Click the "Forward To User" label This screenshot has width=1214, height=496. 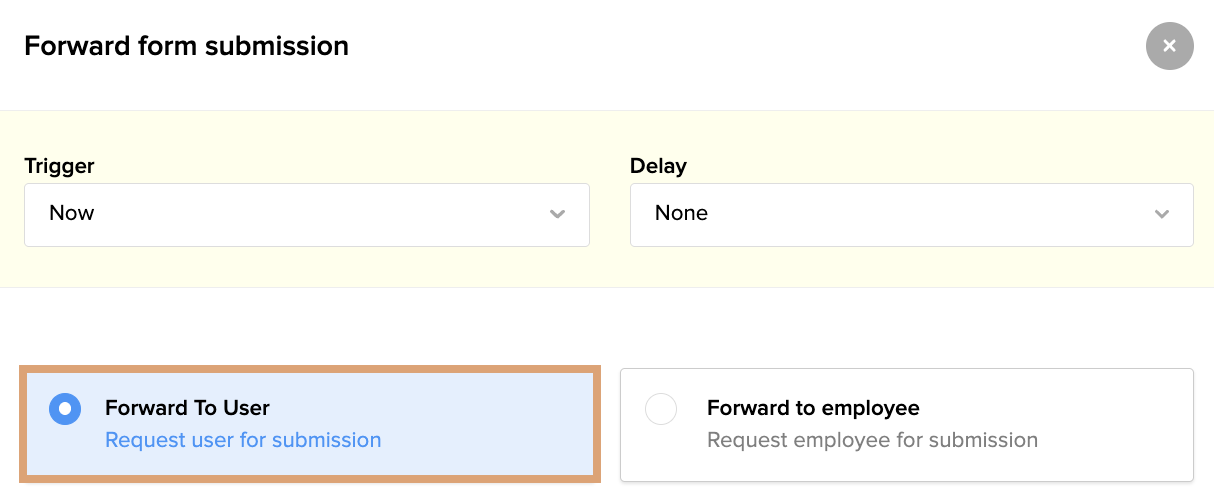(x=187, y=408)
